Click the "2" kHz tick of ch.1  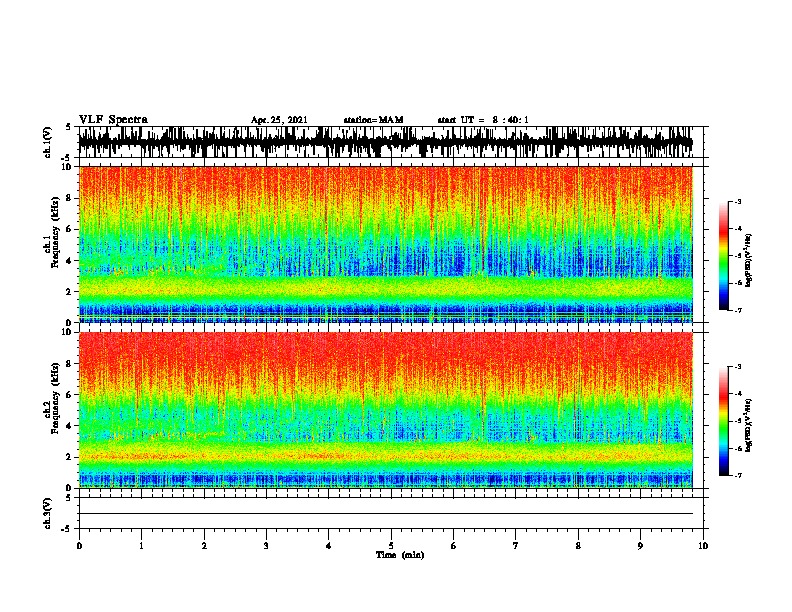point(70,291)
